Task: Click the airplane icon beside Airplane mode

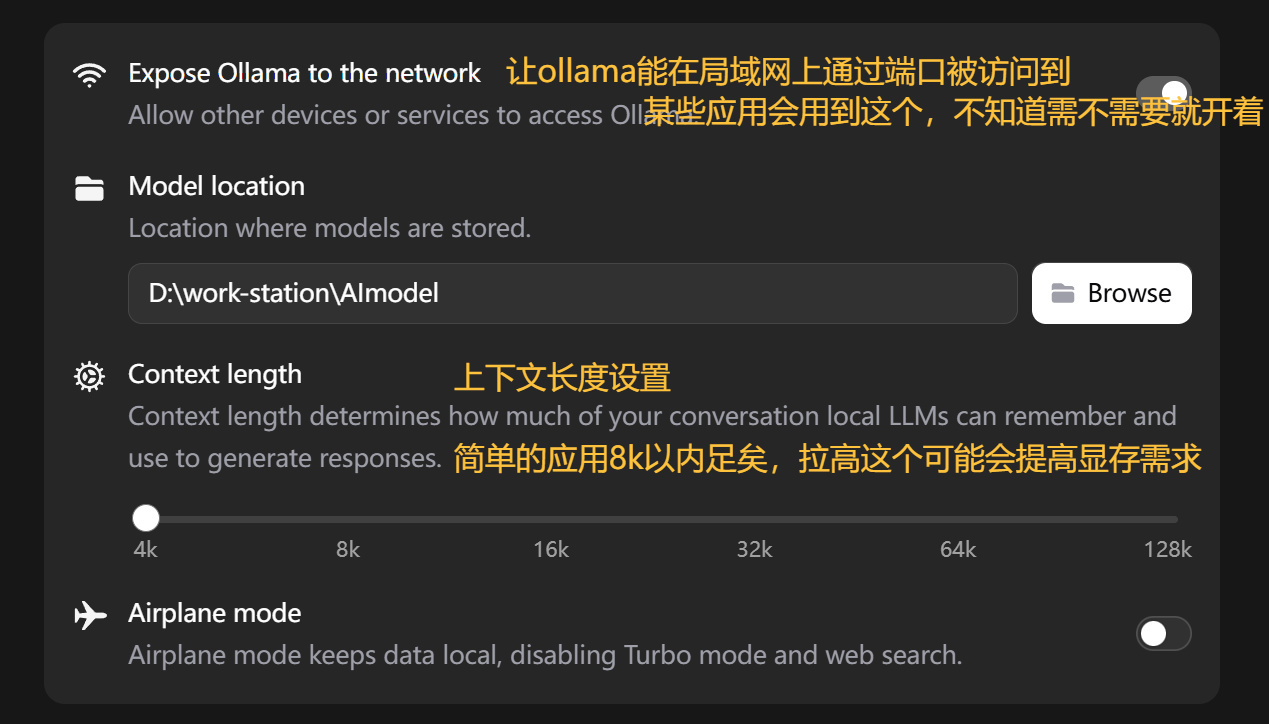Action: pyautogui.click(x=90, y=615)
